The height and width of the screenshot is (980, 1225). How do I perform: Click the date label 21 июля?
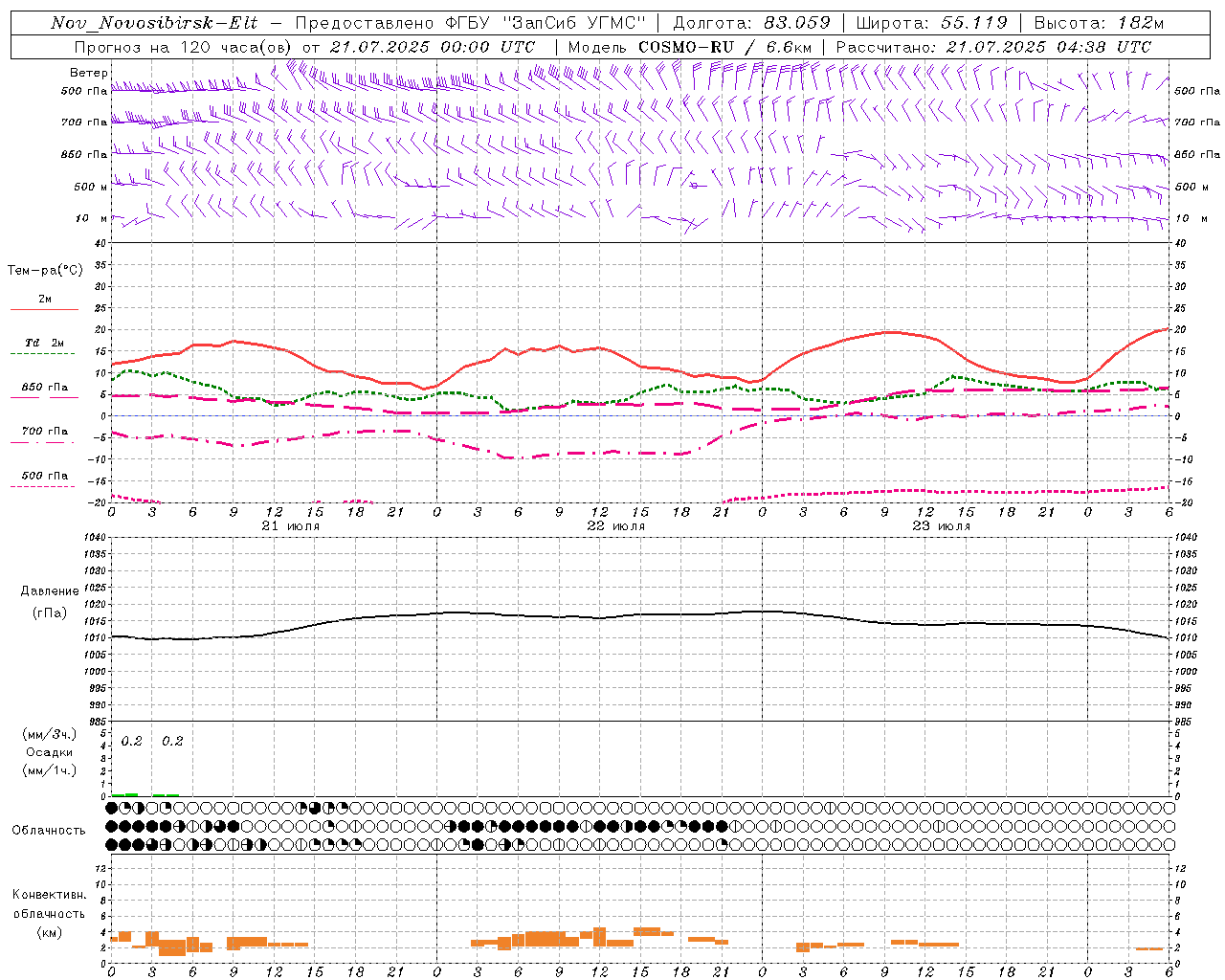click(x=291, y=526)
